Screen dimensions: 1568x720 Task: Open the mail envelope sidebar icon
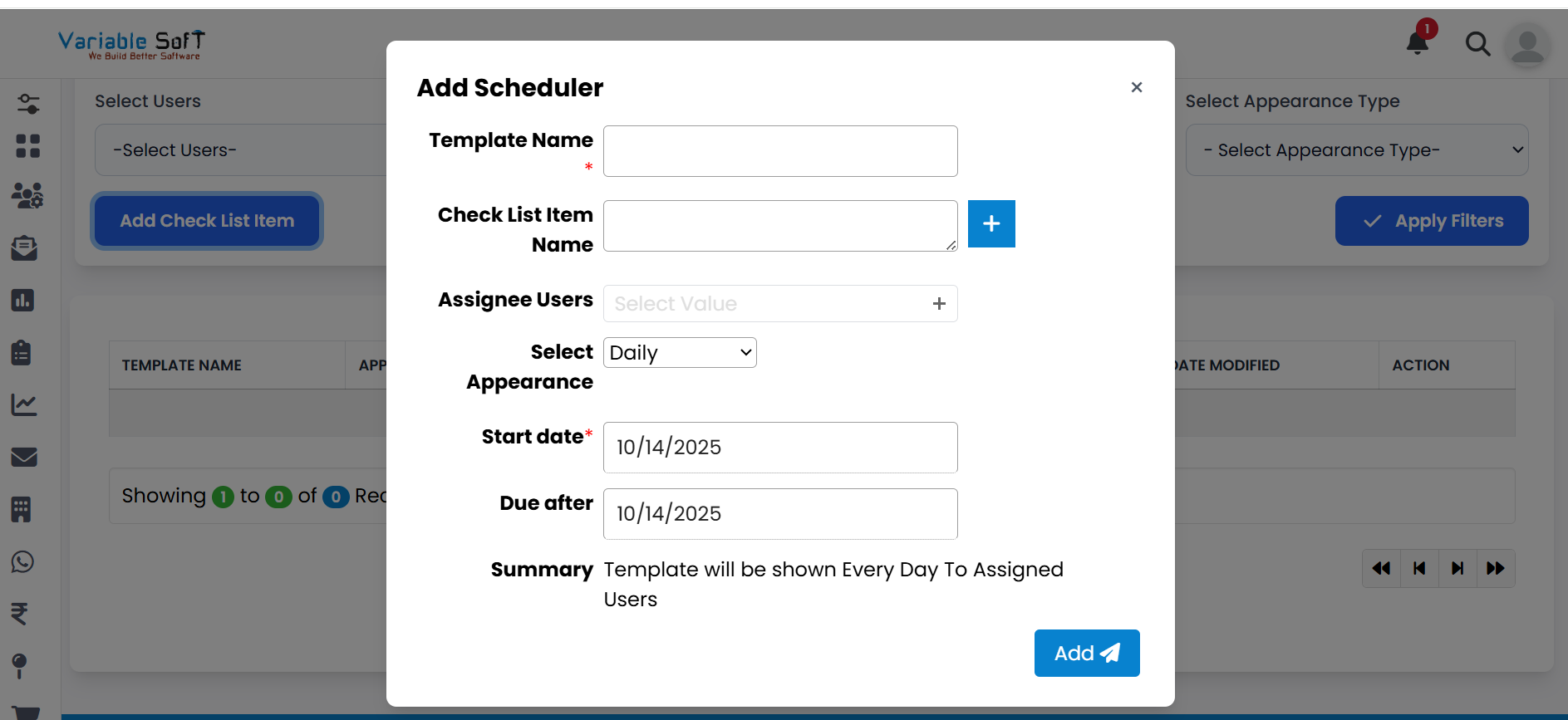pyautogui.click(x=24, y=457)
